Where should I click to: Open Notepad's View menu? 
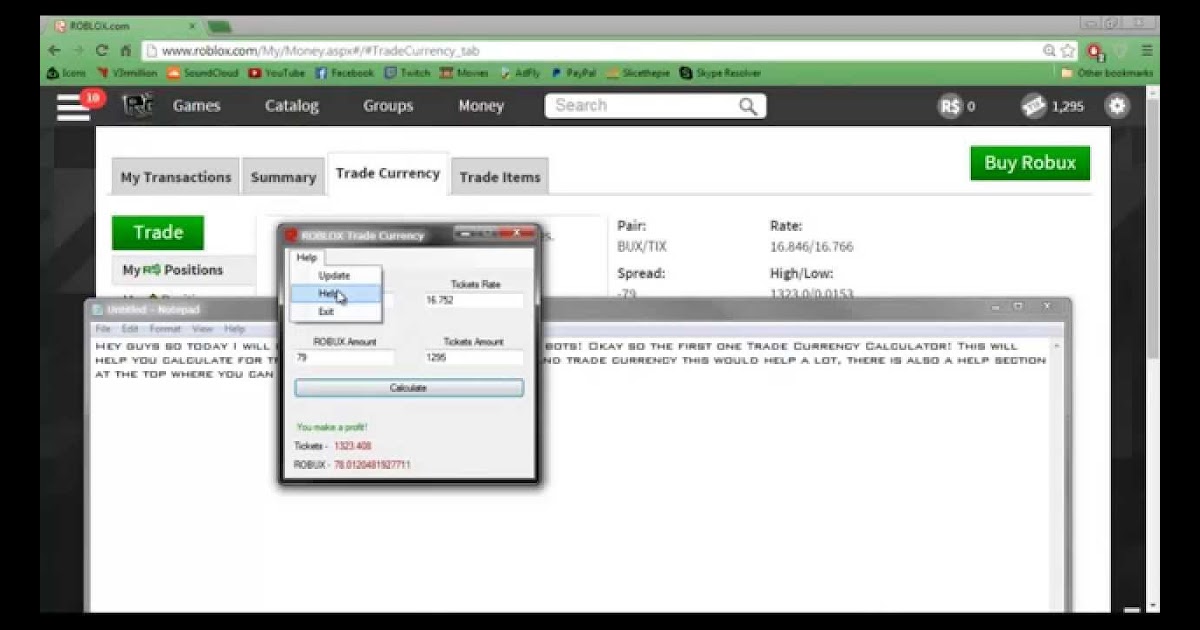coord(202,329)
